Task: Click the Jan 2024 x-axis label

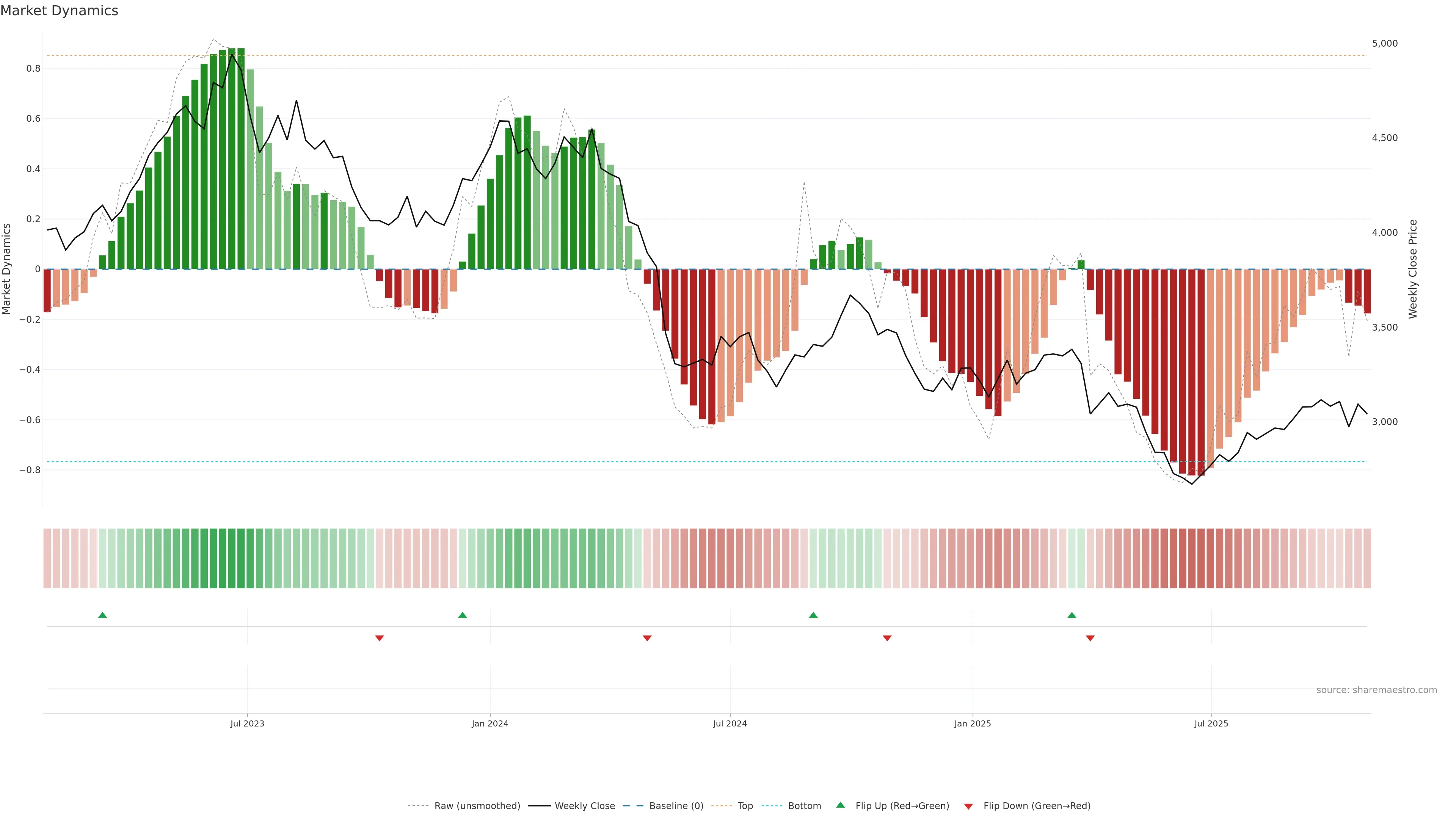Action: 490,723
